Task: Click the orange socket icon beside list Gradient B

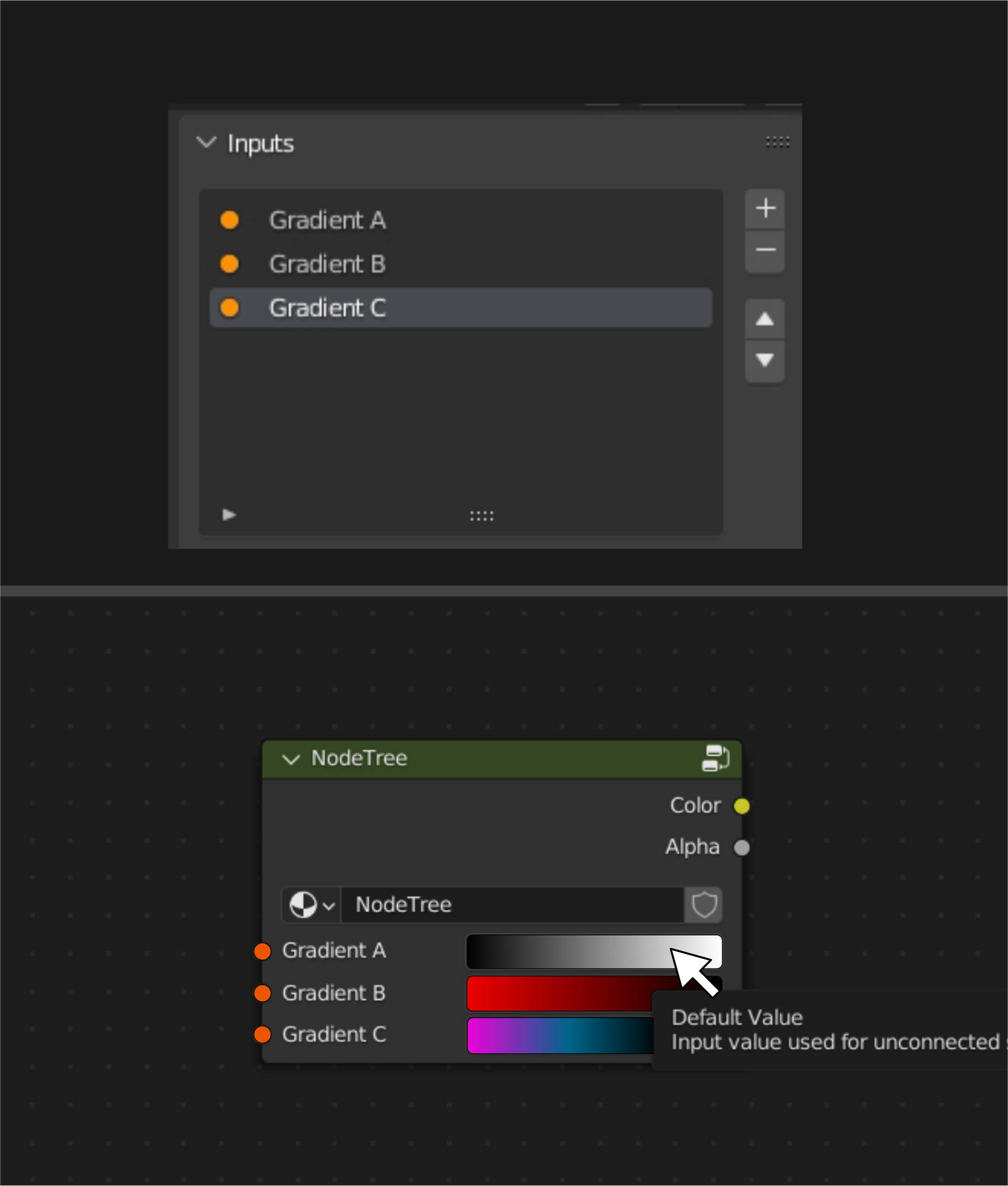Action: pos(230,264)
